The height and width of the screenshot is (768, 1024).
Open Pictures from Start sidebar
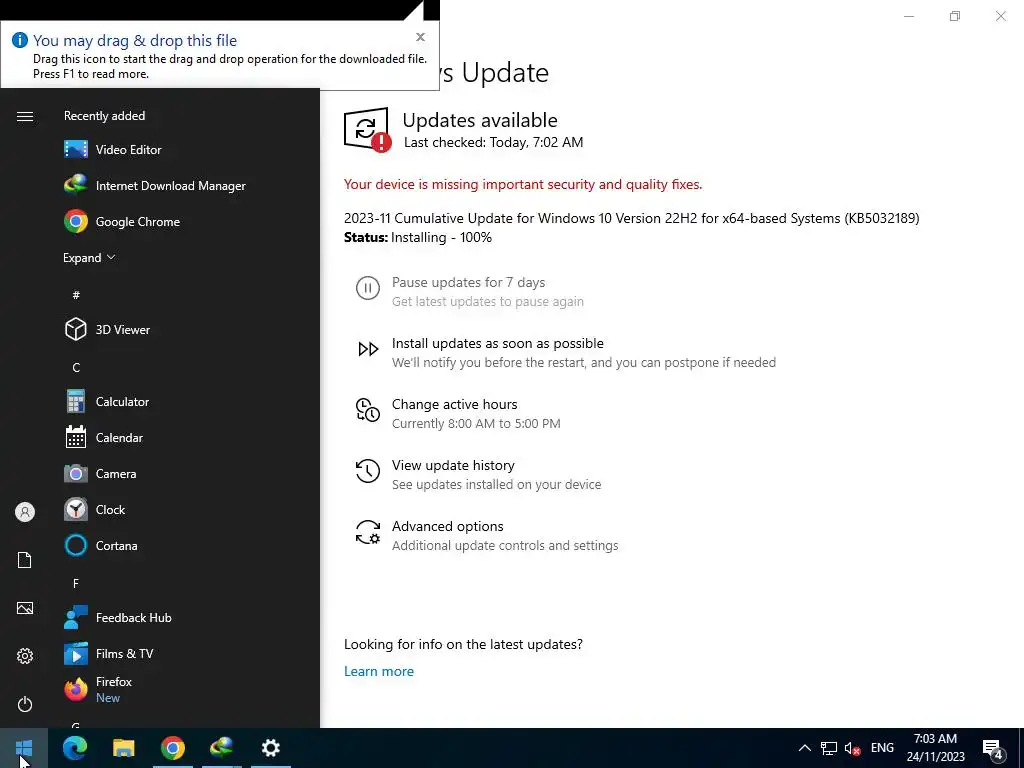pos(25,608)
